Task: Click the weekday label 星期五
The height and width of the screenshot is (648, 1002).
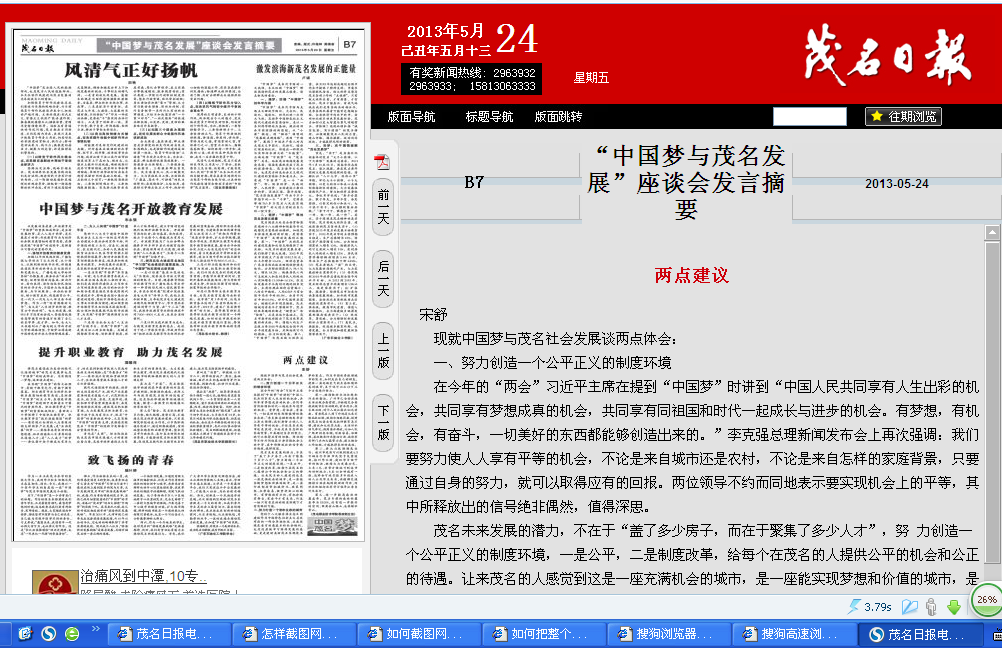Action: [x=591, y=78]
